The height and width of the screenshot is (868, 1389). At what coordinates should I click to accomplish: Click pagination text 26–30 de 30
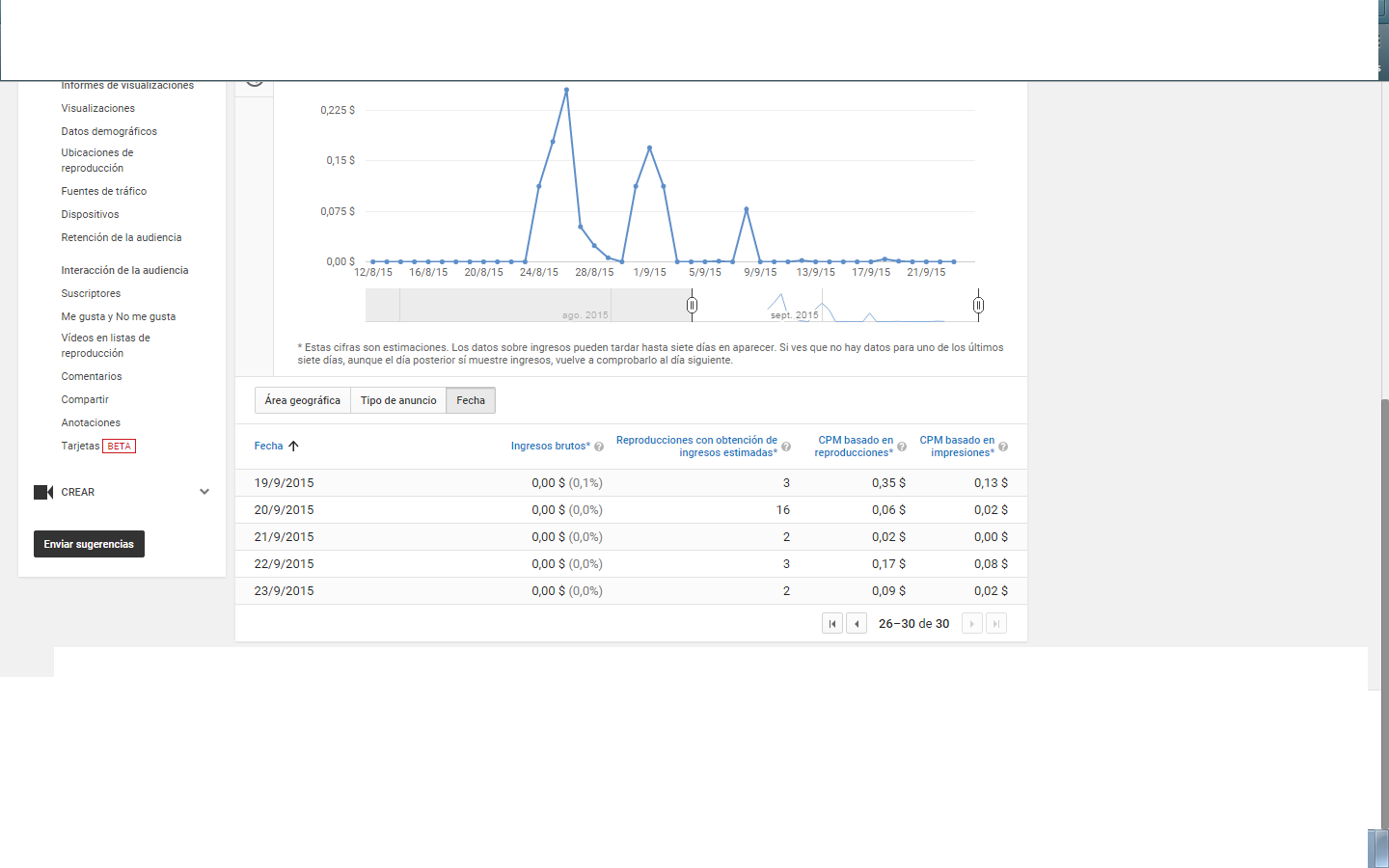[914, 624]
